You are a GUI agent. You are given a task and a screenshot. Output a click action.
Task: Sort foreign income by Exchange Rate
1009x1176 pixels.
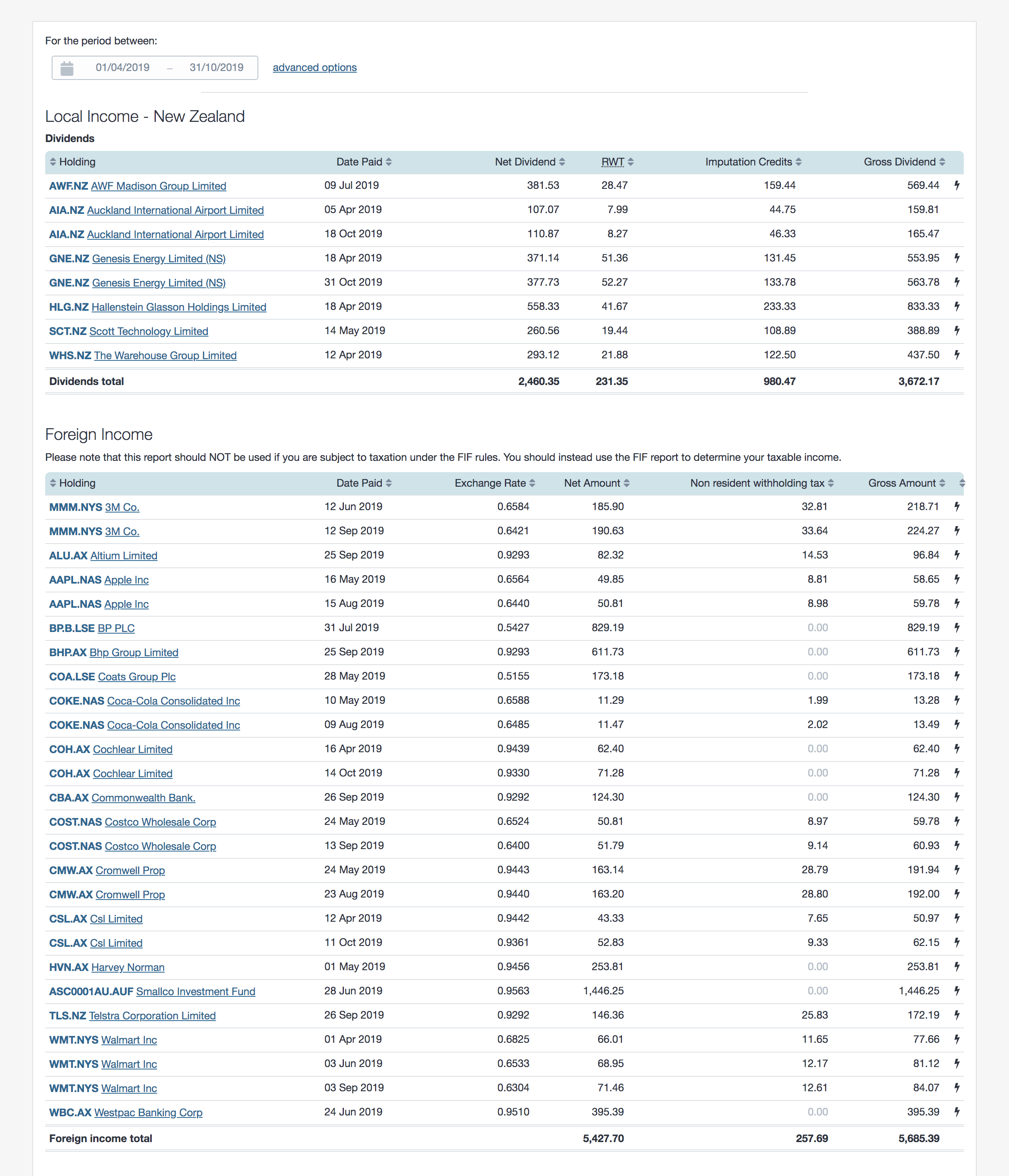tap(494, 483)
